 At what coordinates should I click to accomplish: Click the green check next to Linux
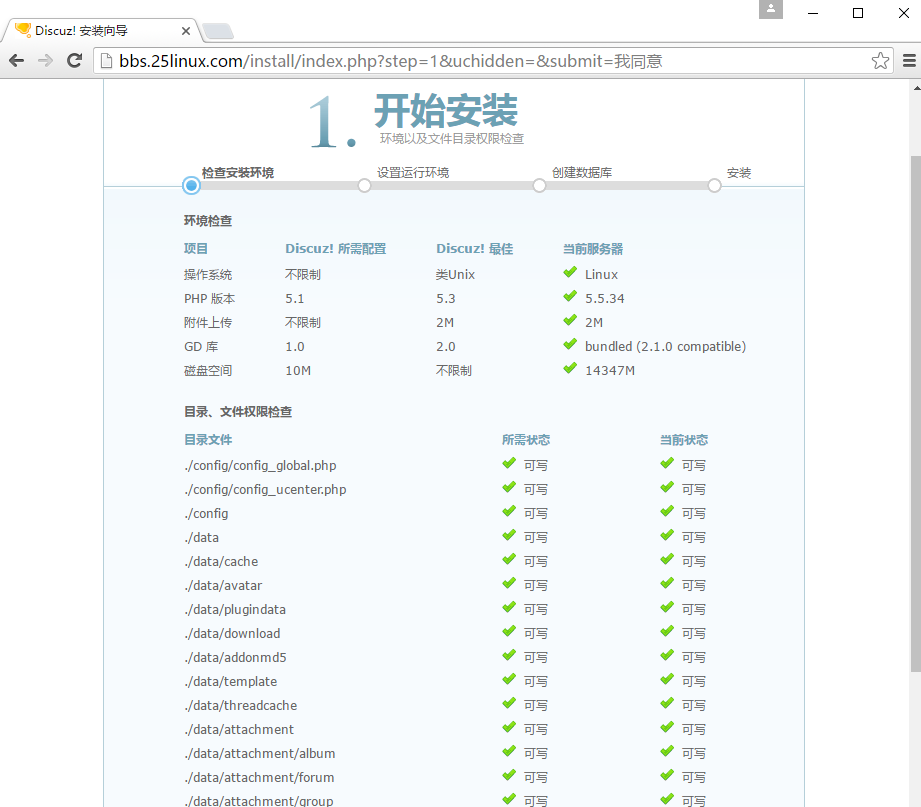click(570, 273)
